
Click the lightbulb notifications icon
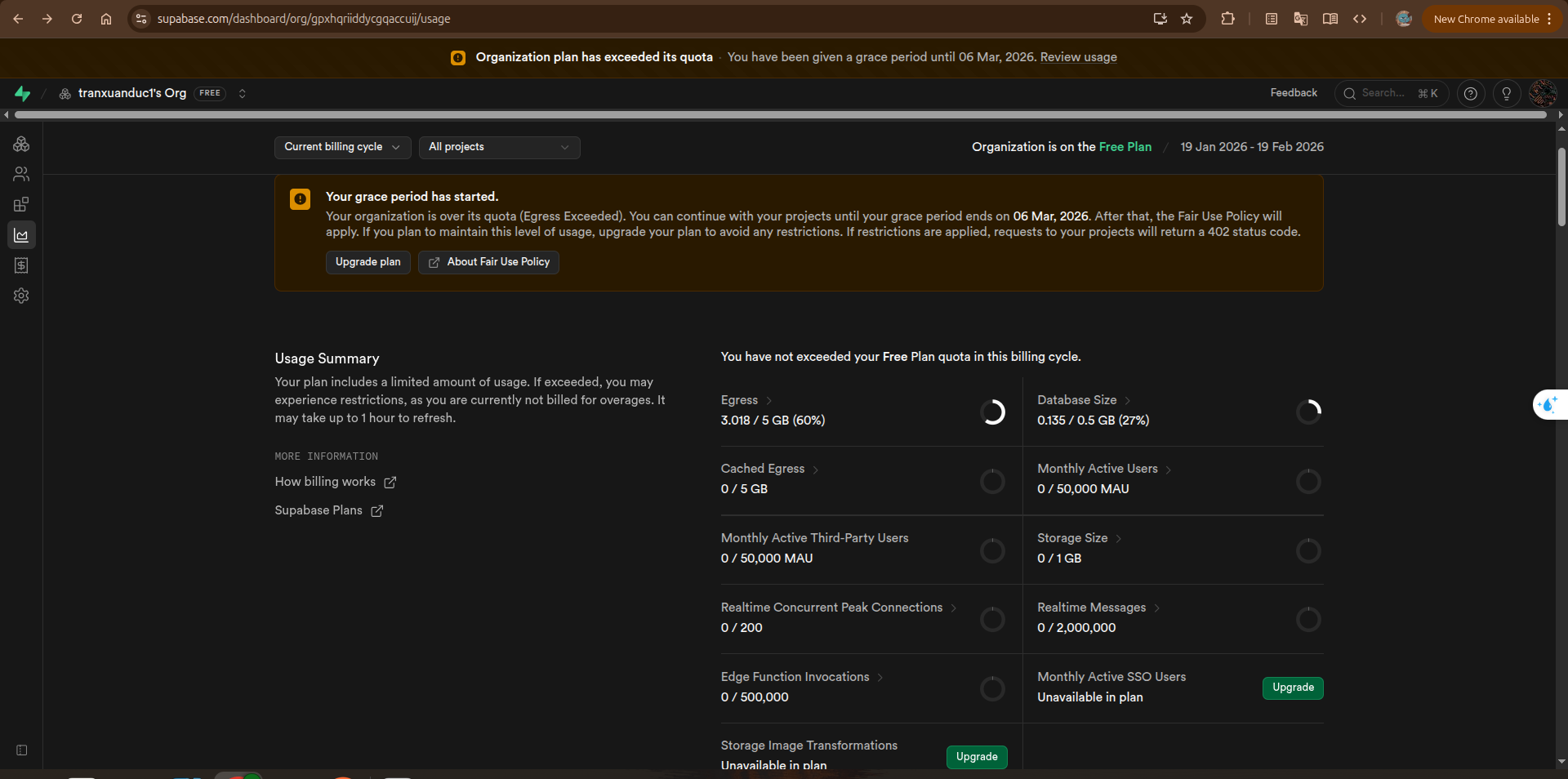[x=1507, y=93]
